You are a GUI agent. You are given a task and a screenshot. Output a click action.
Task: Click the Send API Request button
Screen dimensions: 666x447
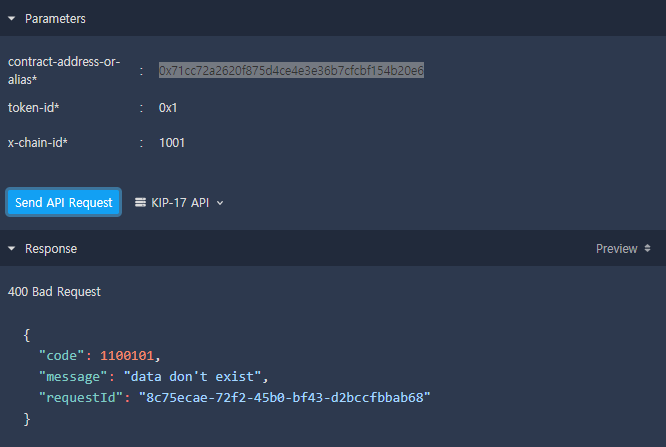[x=64, y=202]
